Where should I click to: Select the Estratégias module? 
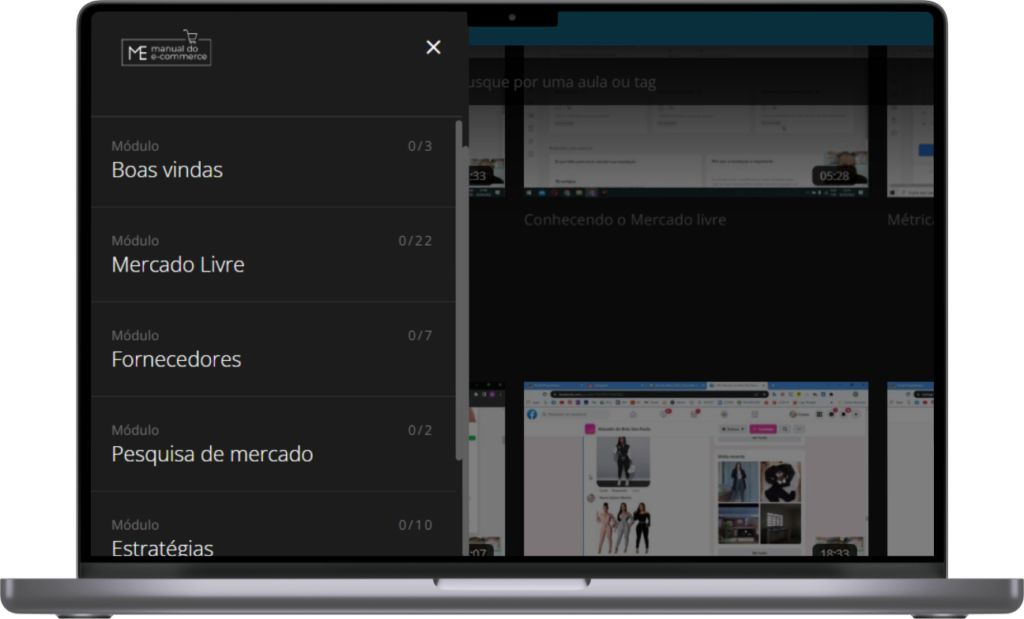[162, 545]
